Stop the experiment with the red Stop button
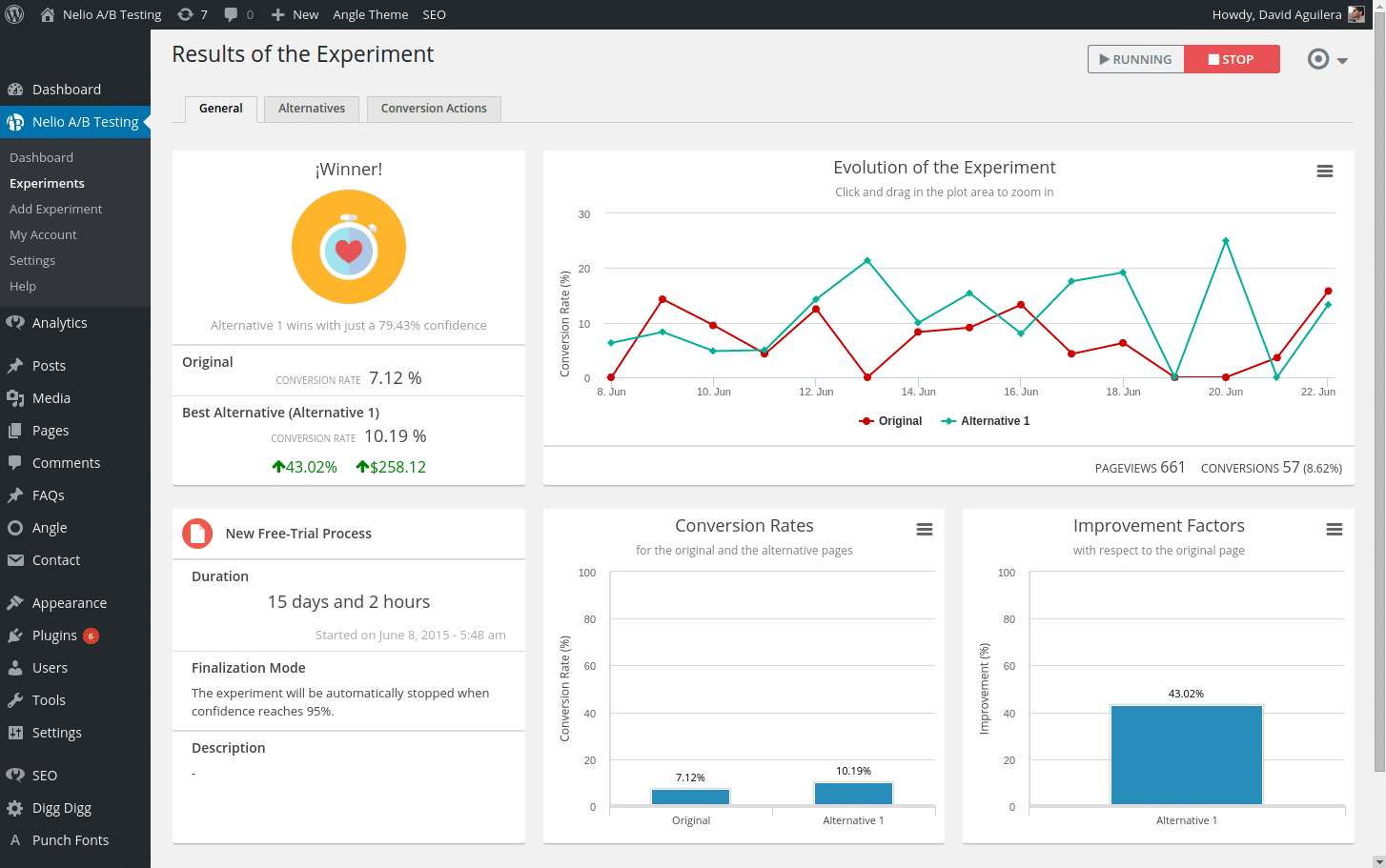Image resolution: width=1386 pixels, height=868 pixels. 1232,59
